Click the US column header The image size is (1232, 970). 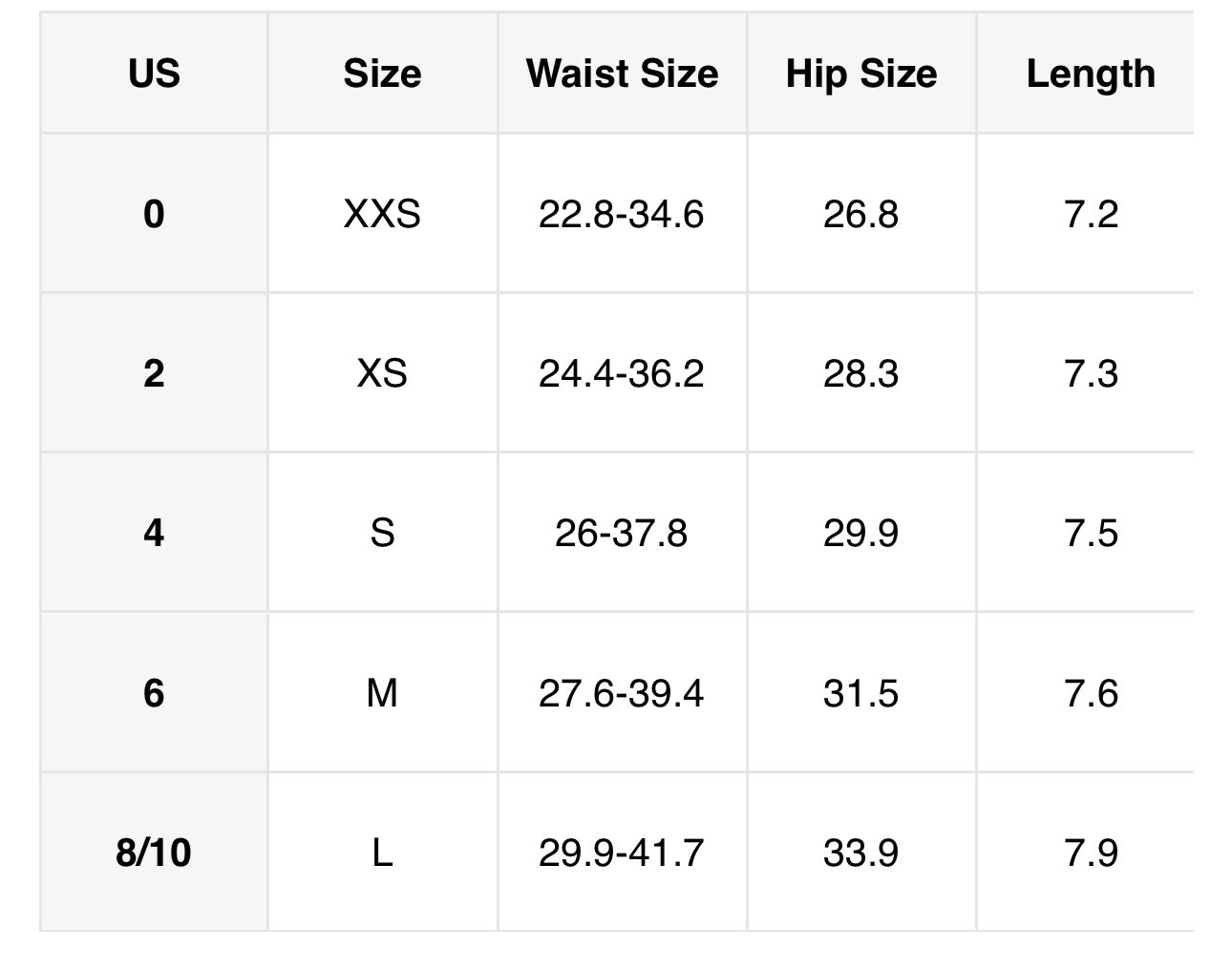pos(154,74)
